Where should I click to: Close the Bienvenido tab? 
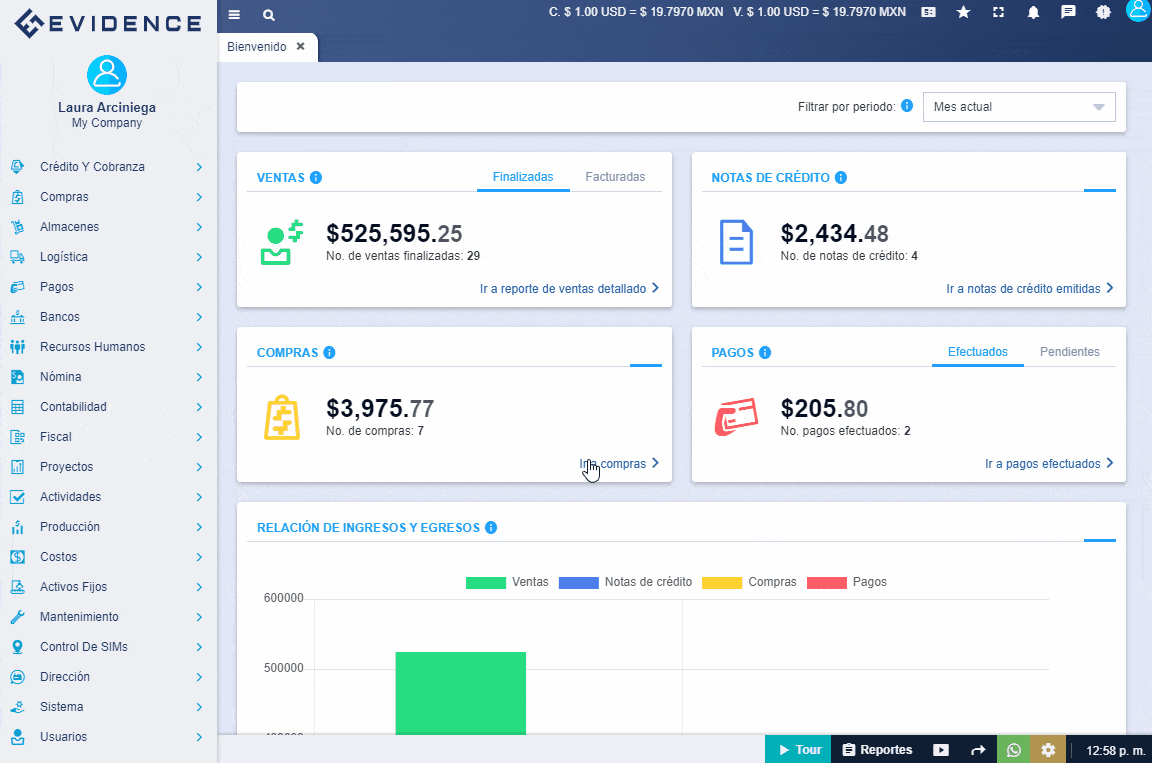click(300, 47)
